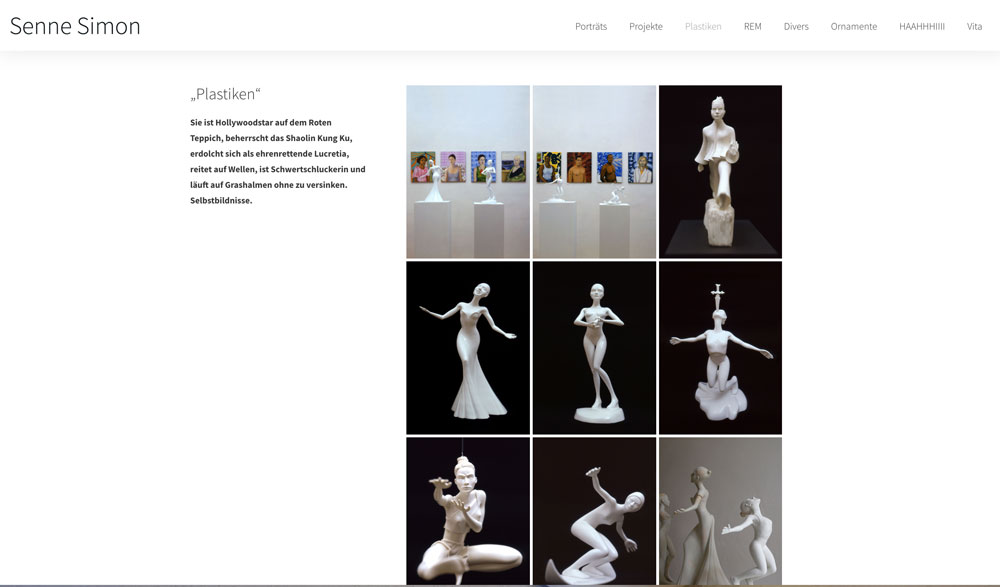
Task: Click the bold Hollywoodstar description paragraph
Action: click(x=278, y=161)
